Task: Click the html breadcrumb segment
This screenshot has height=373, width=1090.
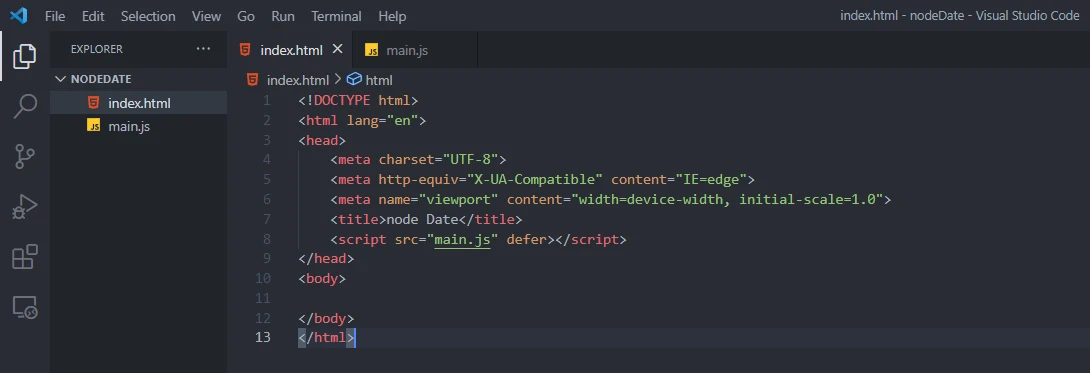Action: coord(379,80)
